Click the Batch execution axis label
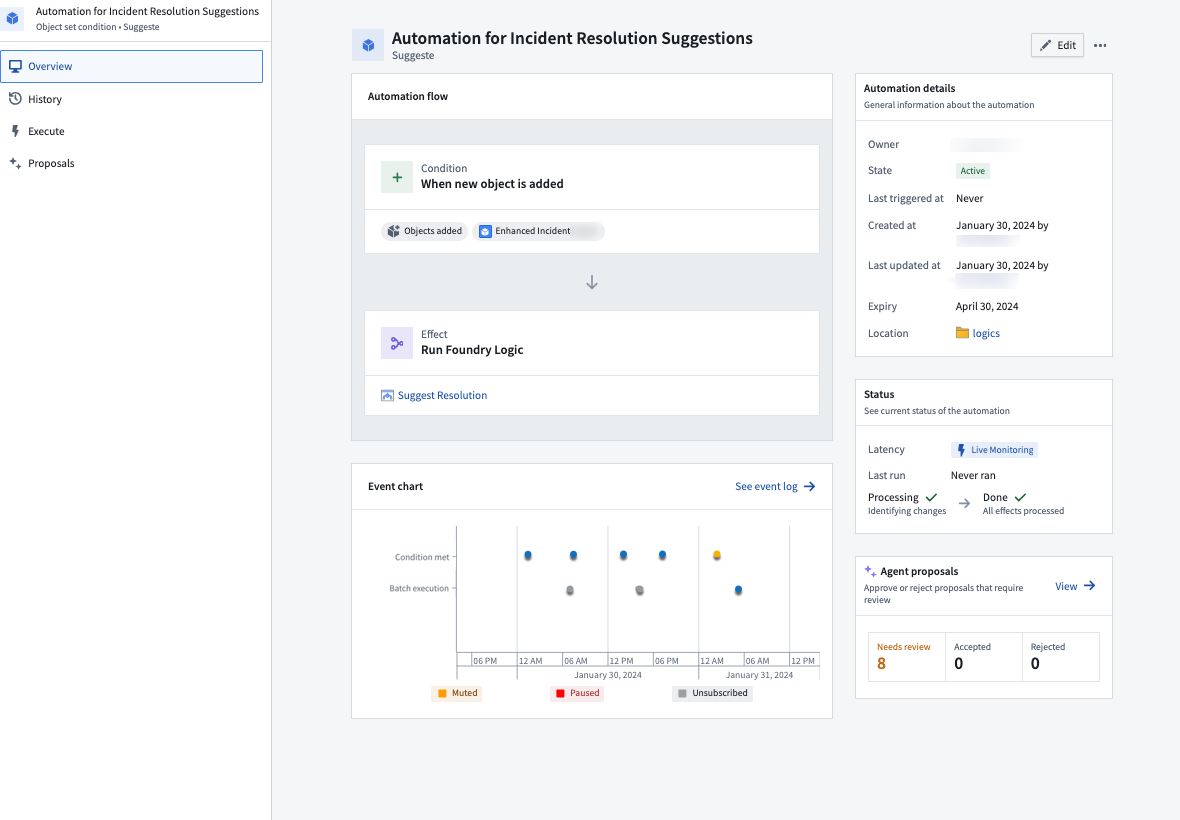The width and height of the screenshot is (1180, 820). coord(418,588)
